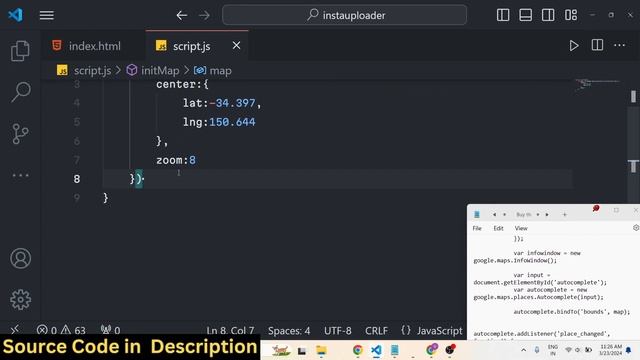The height and width of the screenshot is (360, 640).
Task: Click line number 8 in the gutter
Action: 77,179
